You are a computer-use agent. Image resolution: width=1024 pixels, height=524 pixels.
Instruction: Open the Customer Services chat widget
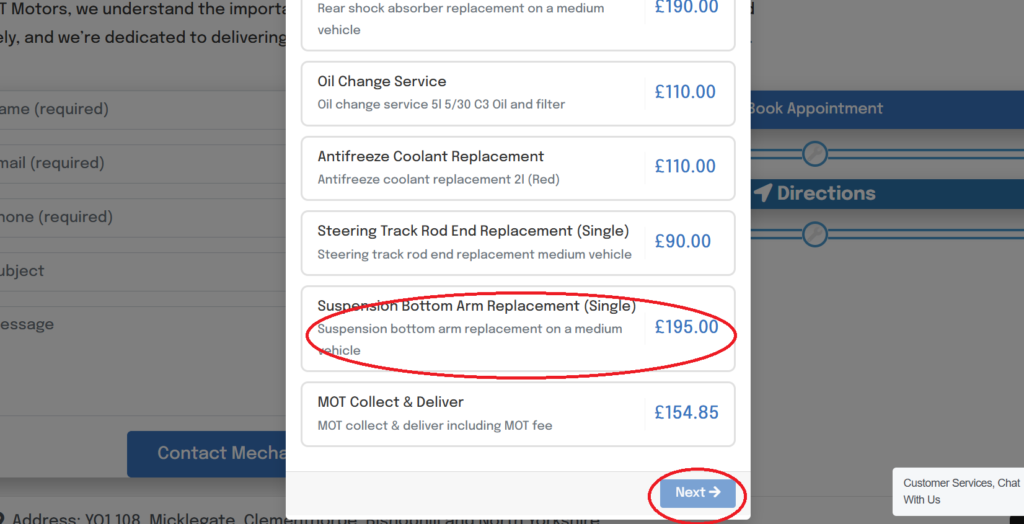[960, 491]
